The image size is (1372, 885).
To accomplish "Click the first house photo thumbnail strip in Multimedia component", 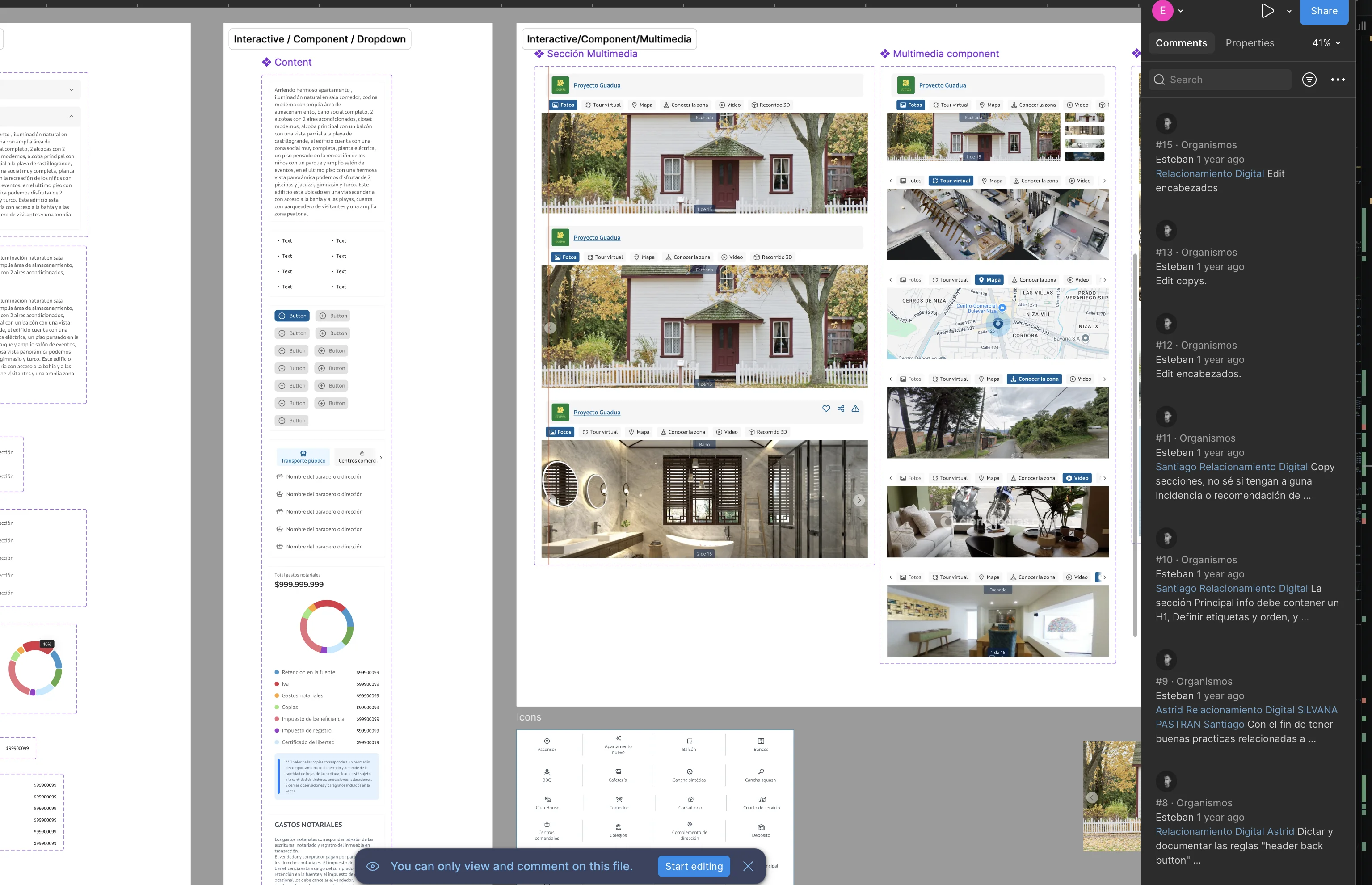I will (1084, 117).
